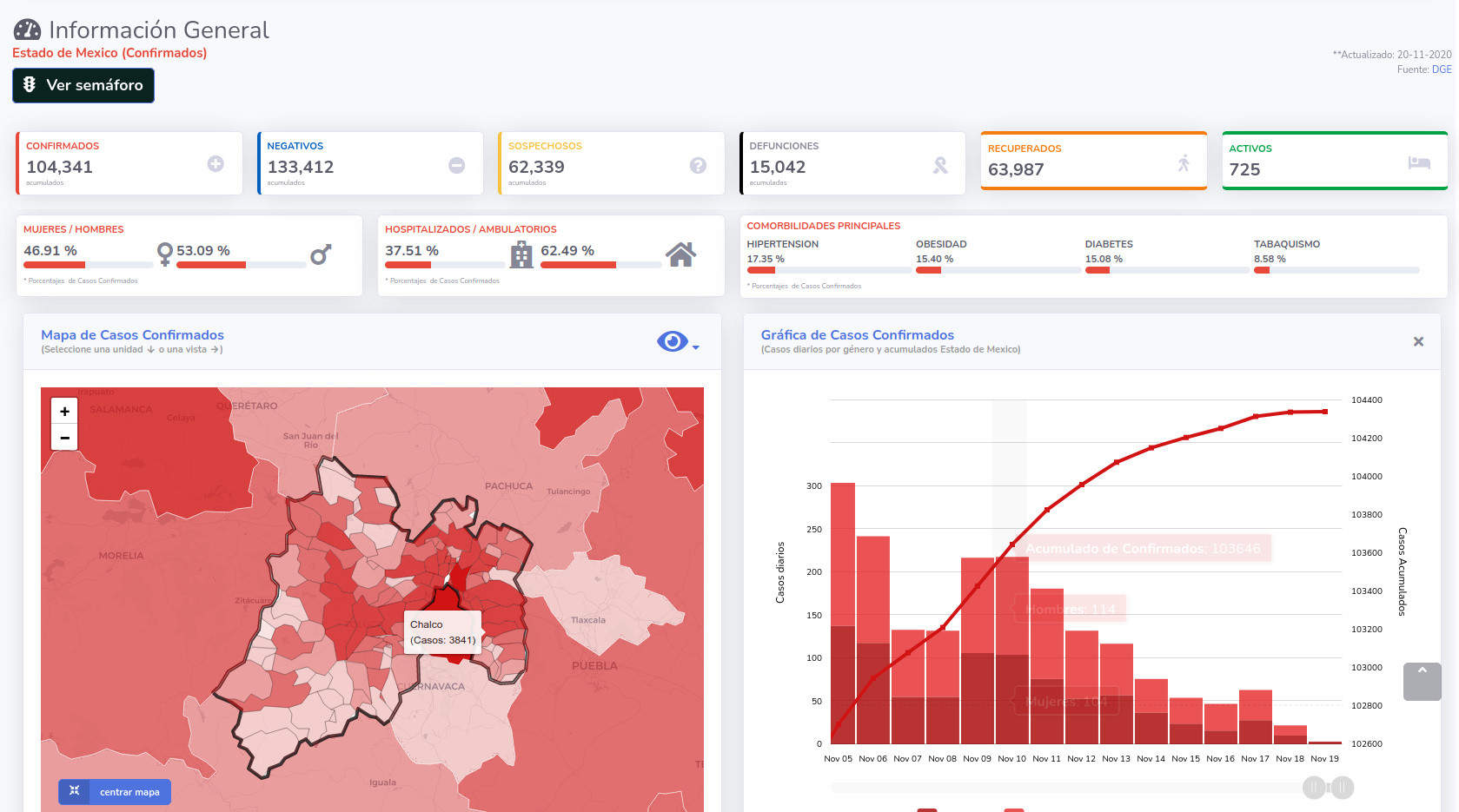Click the minus circle icon in Negativos card
Screen dimensions: 1459x812
coord(457,165)
